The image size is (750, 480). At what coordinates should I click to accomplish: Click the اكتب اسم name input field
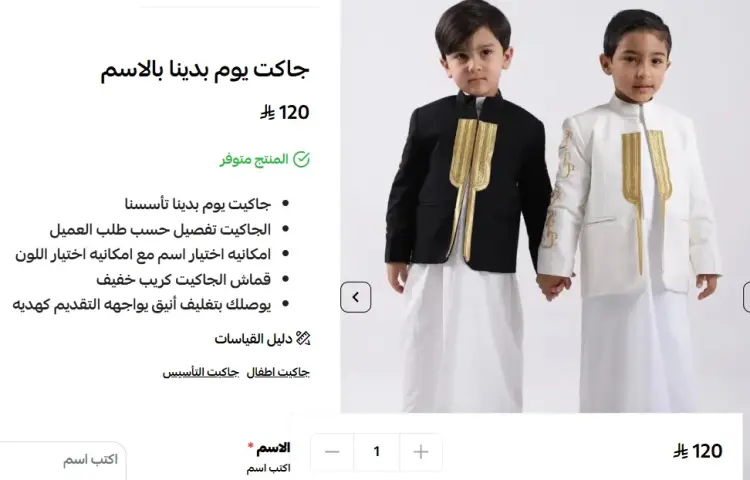pyautogui.click(x=62, y=460)
